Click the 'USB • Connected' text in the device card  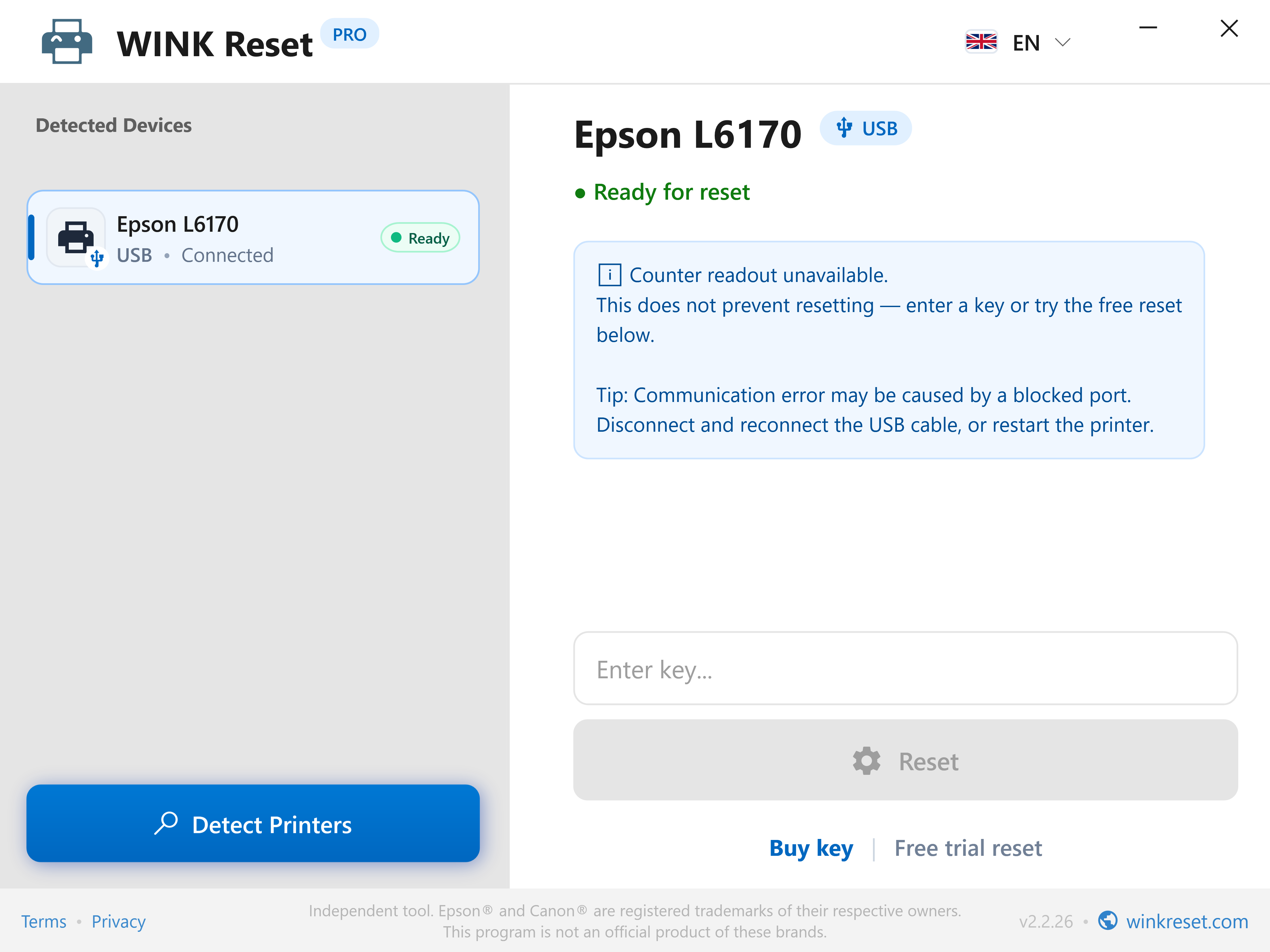pos(195,255)
